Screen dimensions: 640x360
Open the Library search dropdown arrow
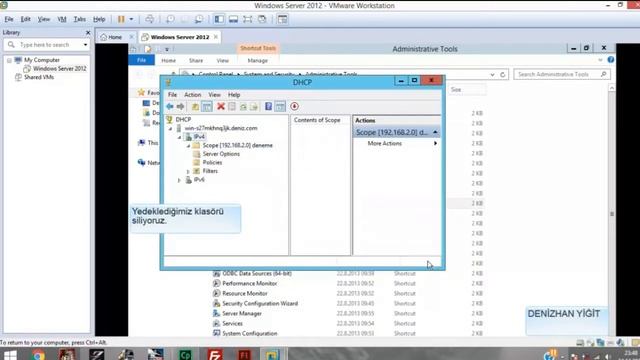tap(85, 45)
